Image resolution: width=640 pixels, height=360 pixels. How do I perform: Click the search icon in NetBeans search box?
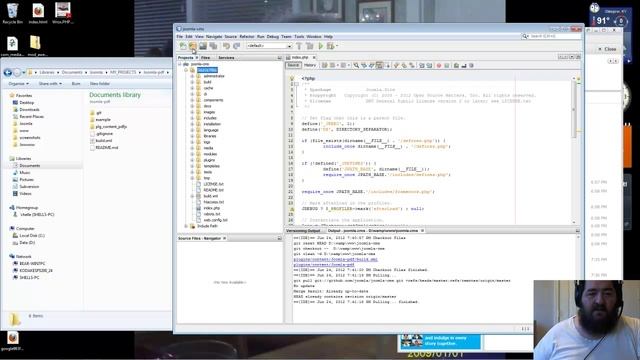(x=525, y=36)
